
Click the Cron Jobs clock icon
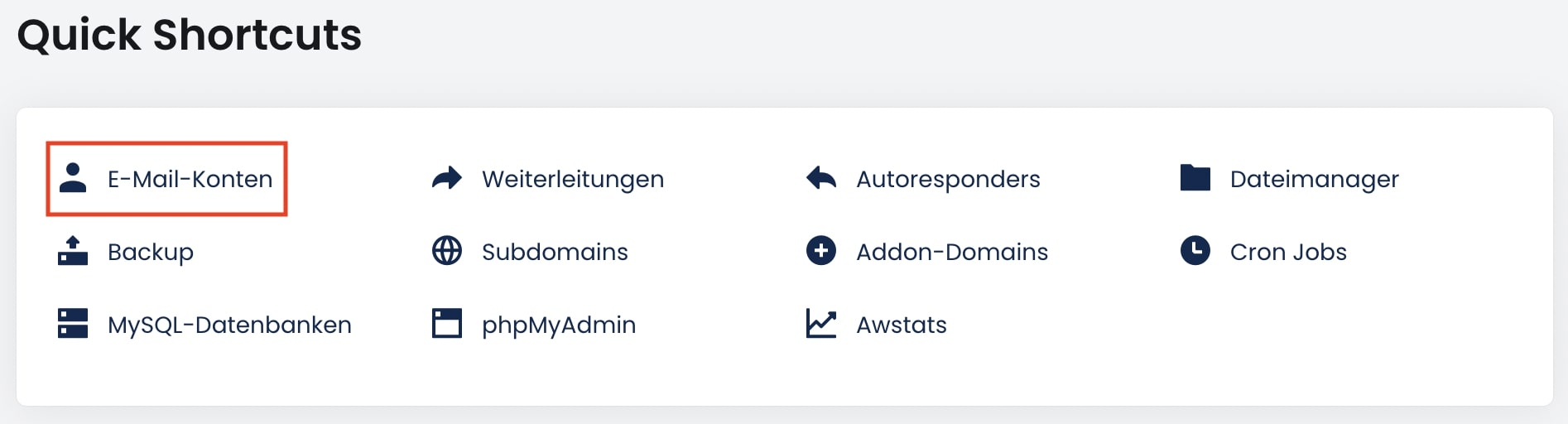point(1195,251)
